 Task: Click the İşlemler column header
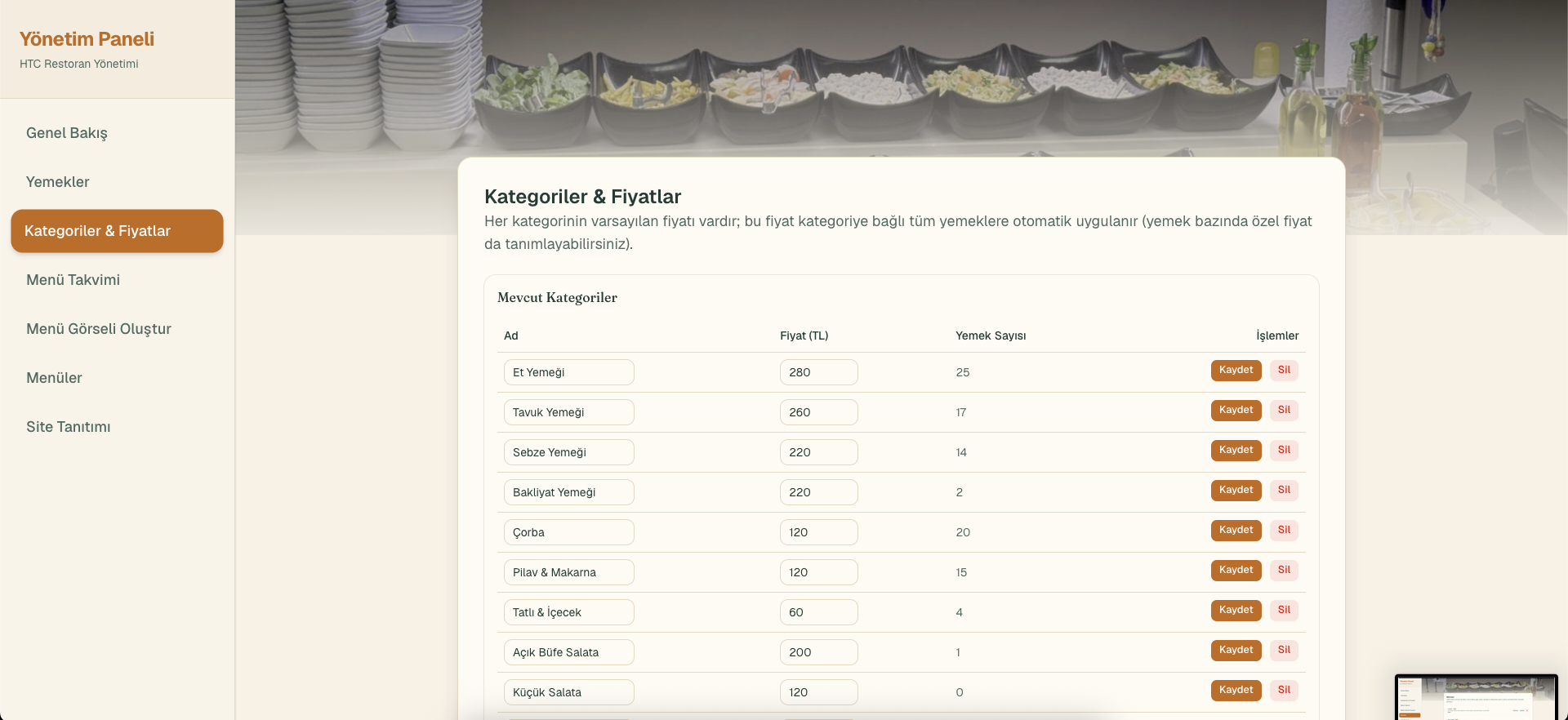tap(1277, 336)
